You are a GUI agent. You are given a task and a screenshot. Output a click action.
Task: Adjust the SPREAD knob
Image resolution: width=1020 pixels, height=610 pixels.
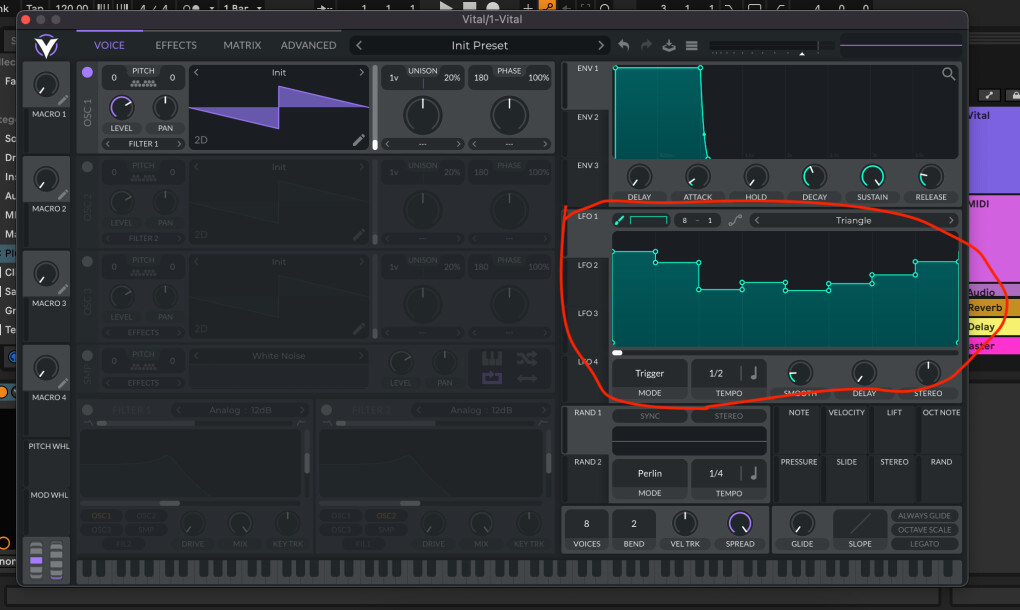(x=740, y=523)
